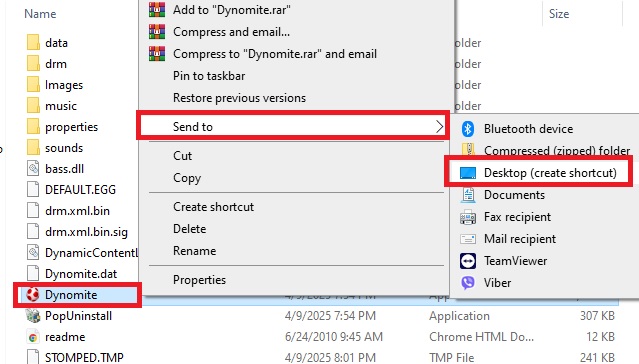Image resolution: width=639 pixels, height=364 pixels.
Task: Select Compress to "Dynomite.rar" and email
Action: coord(275,53)
